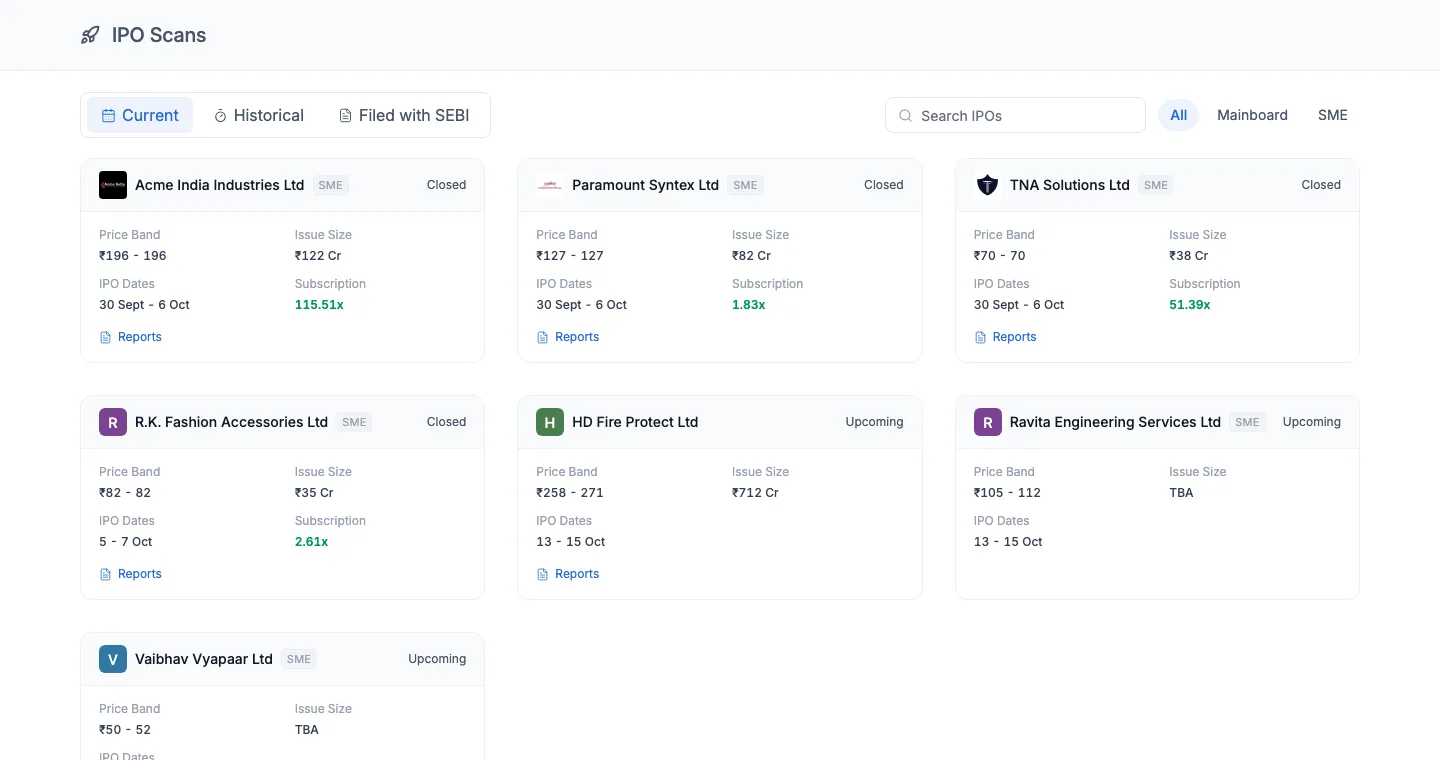
Task: Click the rocket logo icon beside IPO Scans
Action: tap(90, 35)
